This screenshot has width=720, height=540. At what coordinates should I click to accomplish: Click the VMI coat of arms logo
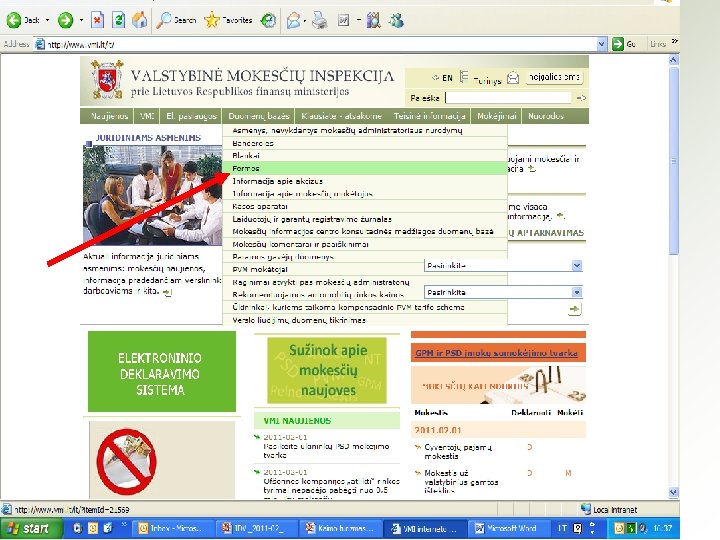(107, 80)
